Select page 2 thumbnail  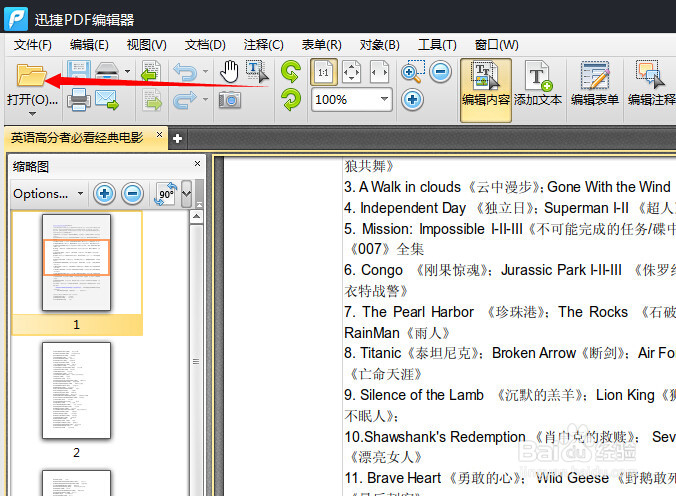pos(77,390)
